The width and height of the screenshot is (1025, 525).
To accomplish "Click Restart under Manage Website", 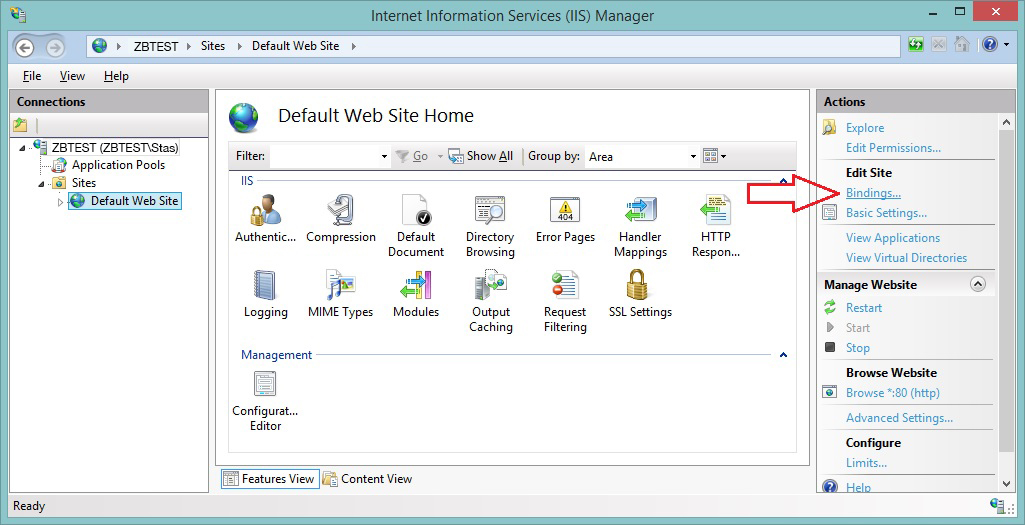I will click(864, 308).
